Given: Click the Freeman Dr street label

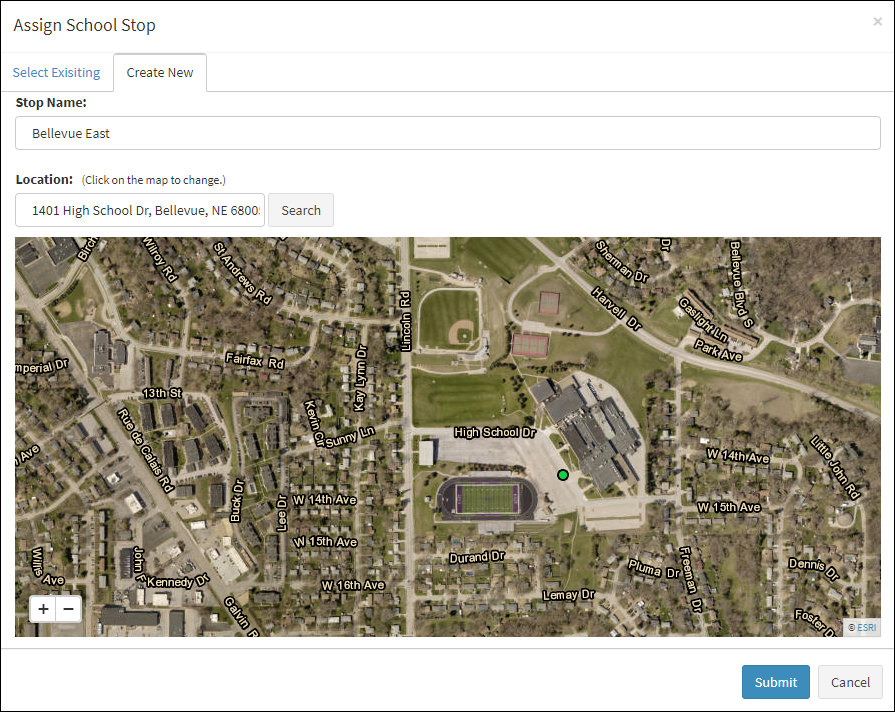Looking at the screenshot, I should (690, 579).
